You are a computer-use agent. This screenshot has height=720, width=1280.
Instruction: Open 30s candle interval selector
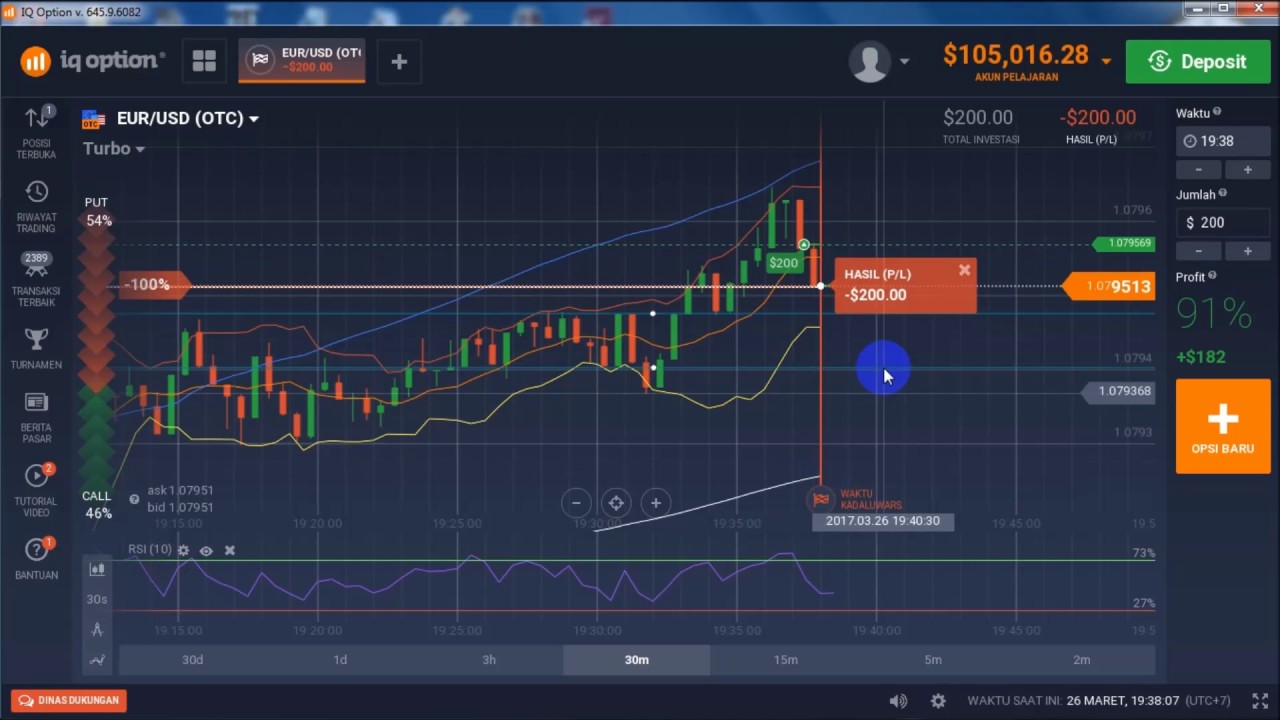pyautogui.click(x=97, y=599)
